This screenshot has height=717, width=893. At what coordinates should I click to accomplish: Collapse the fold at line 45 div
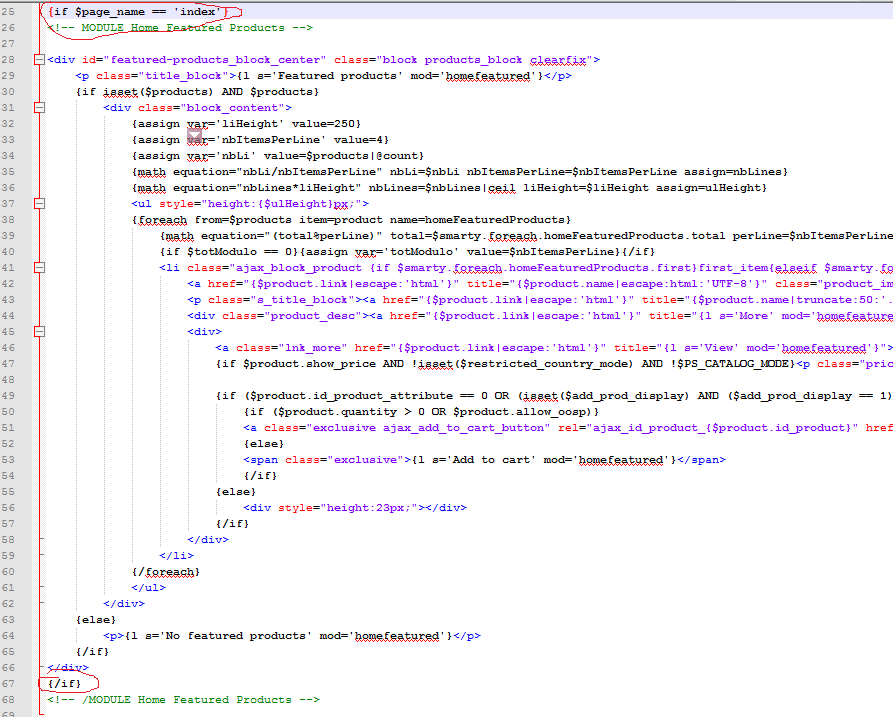click(39, 331)
